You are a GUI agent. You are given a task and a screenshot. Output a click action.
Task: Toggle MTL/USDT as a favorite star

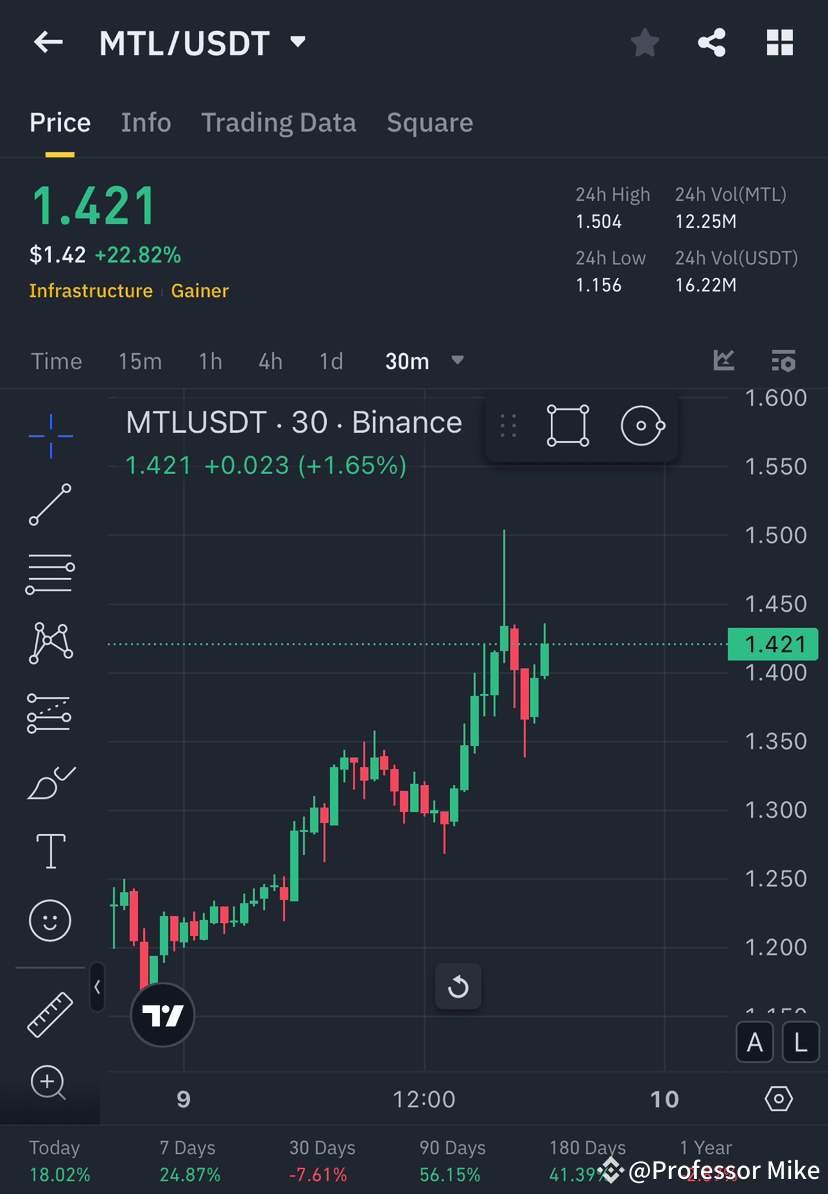[644, 42]
